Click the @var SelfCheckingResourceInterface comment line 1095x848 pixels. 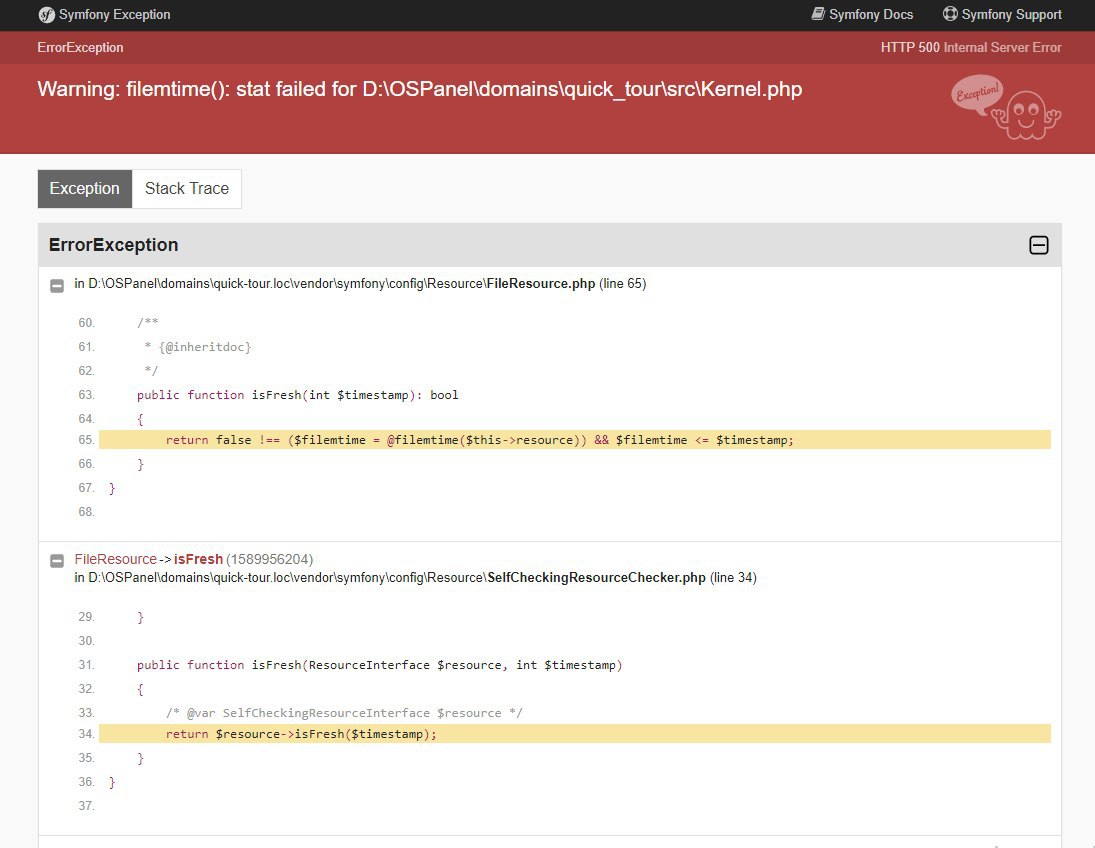pyautogui.click(x=344, y=713)
